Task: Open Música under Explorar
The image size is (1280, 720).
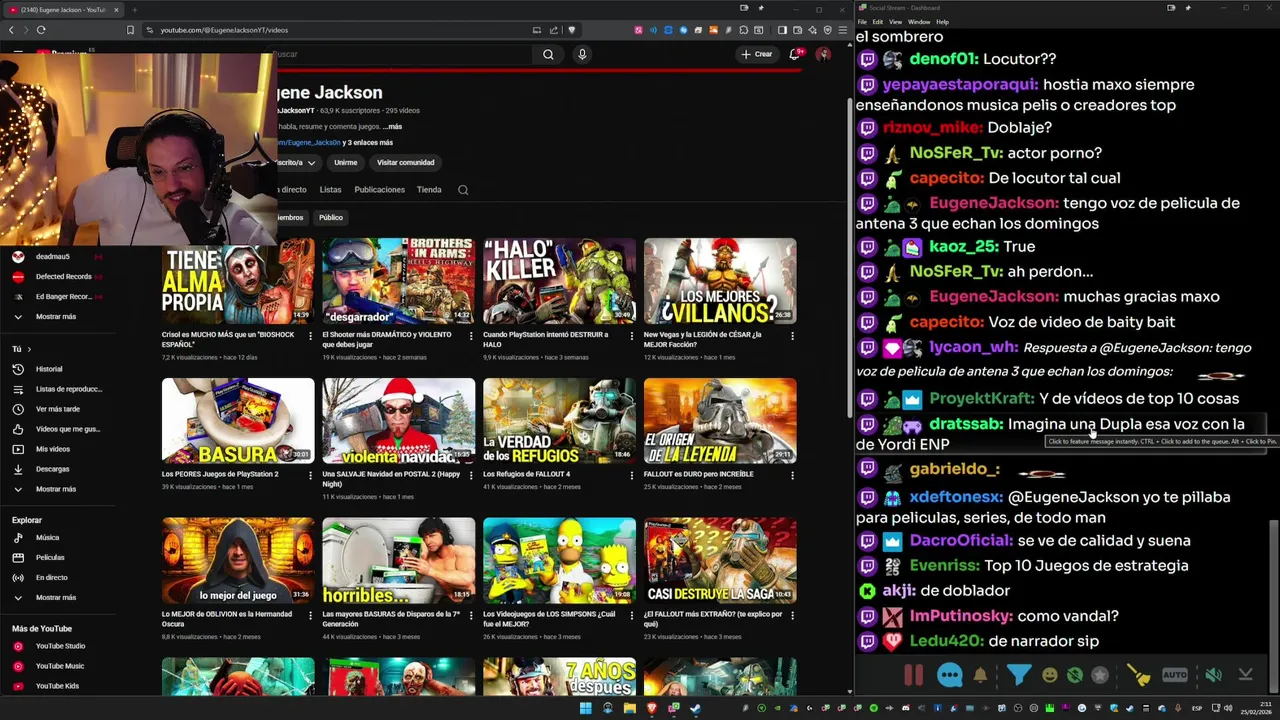Action: coord(47,537)
